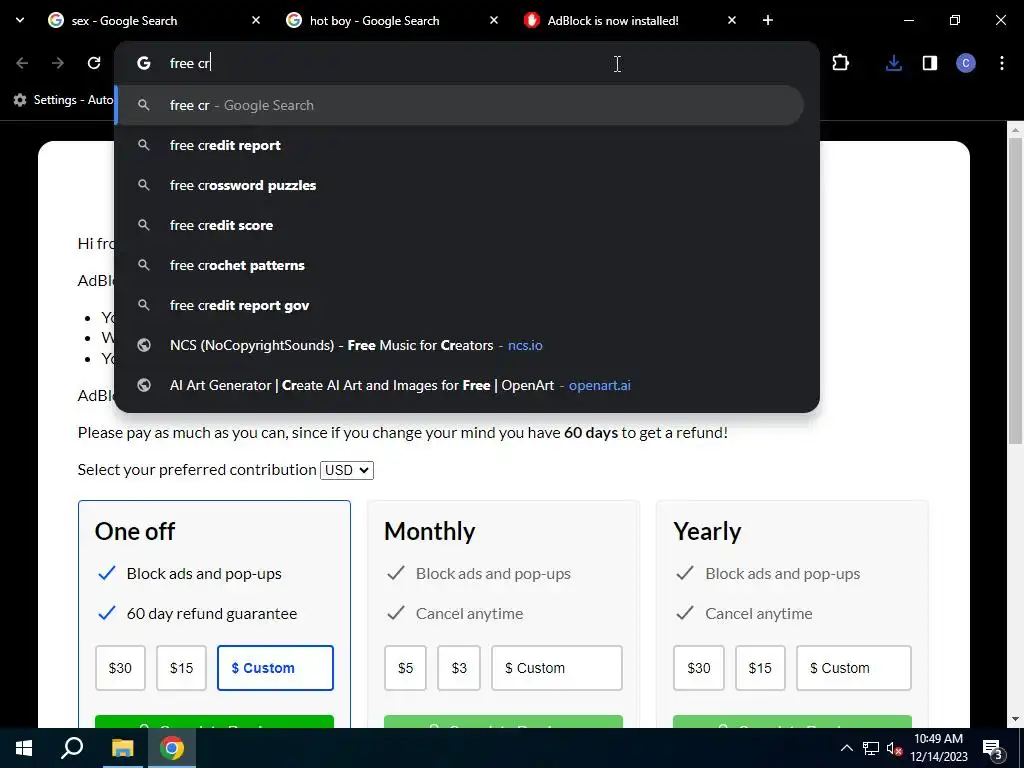Screen dimensions: 1024x768
Task: Select the Monthly $5 amount
Action: pos(406,668)
